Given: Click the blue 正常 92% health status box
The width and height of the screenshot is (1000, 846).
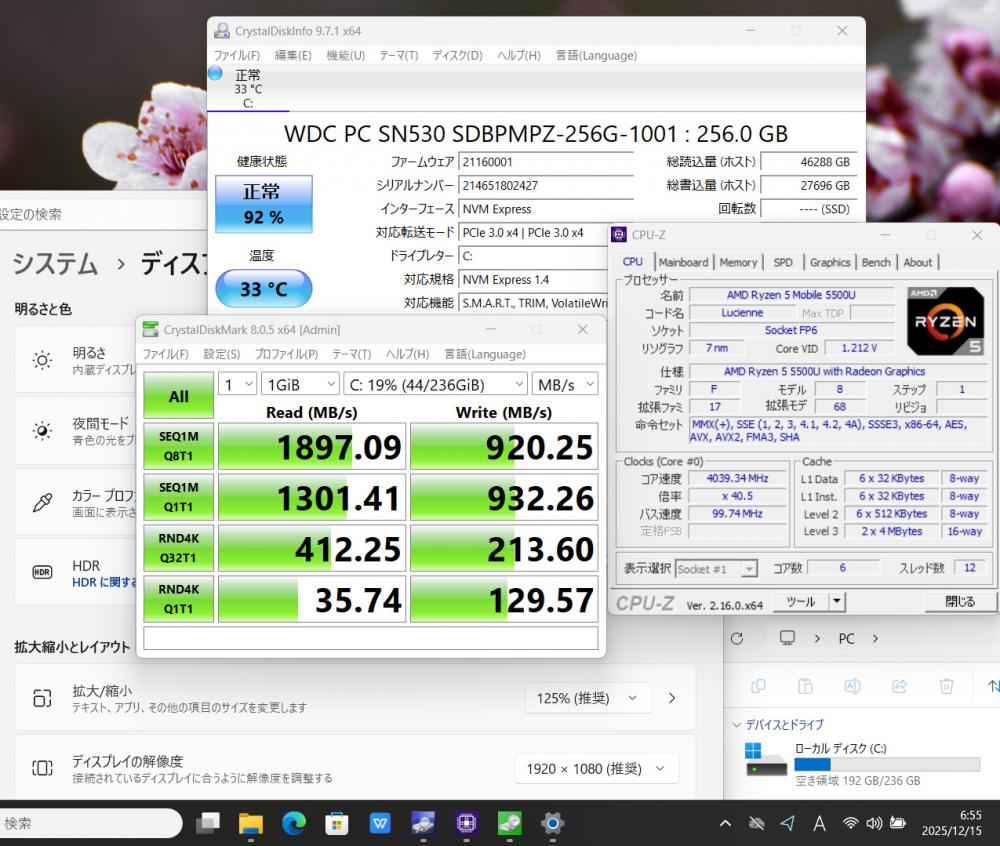Looking at the screenshot, I should pos(263,203).
